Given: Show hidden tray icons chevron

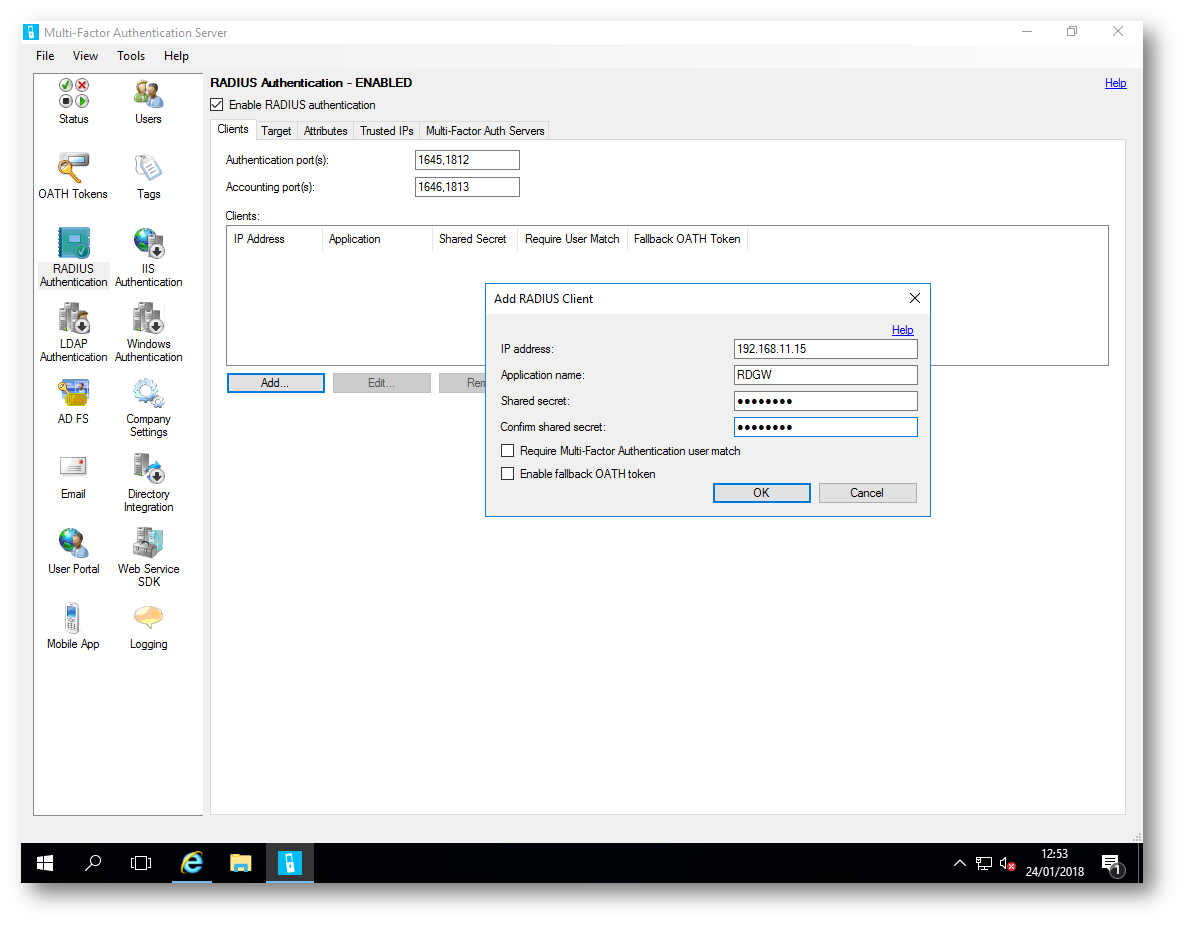Looking at the screenshot, I should pos(960,863).
